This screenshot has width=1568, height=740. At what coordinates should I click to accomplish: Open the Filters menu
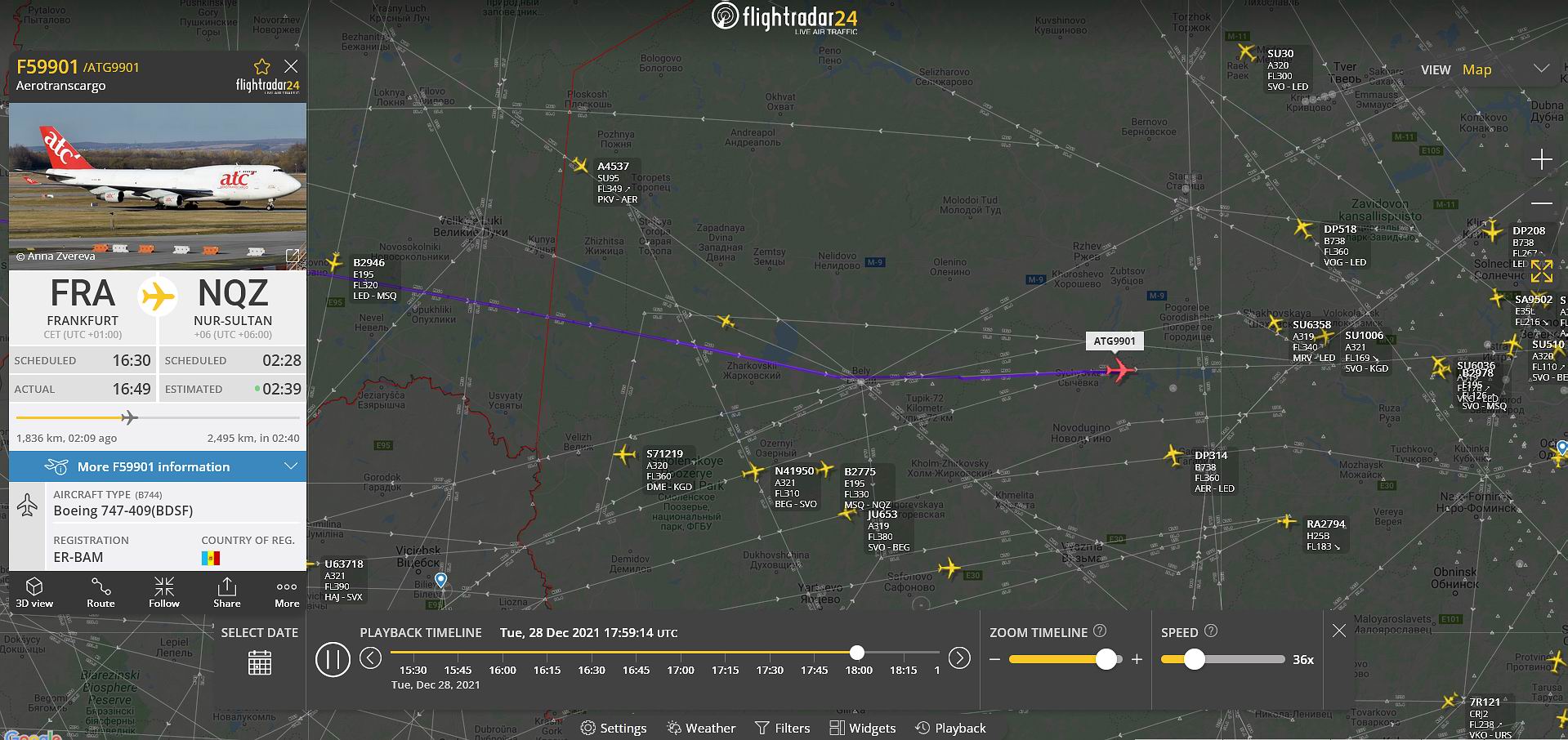(x=783, y=728)
